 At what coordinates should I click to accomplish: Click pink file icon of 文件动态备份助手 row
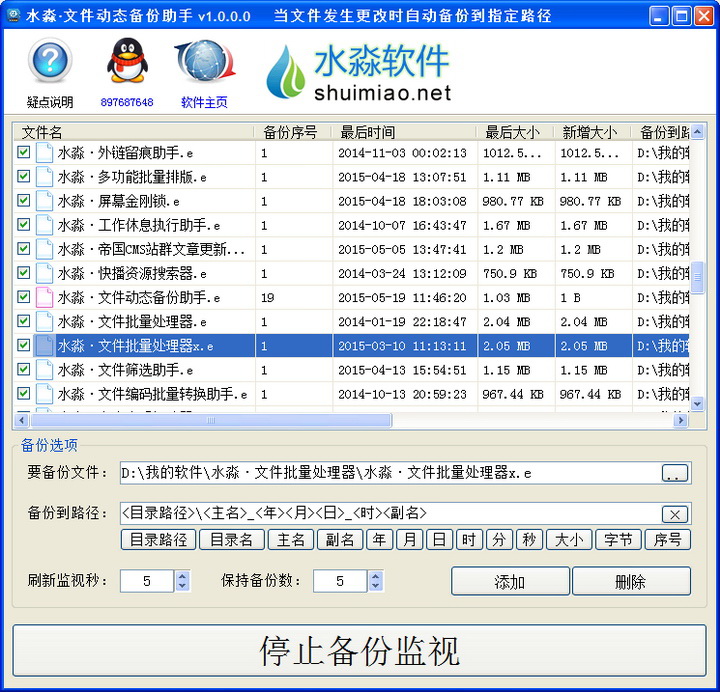tap(44, 298)
